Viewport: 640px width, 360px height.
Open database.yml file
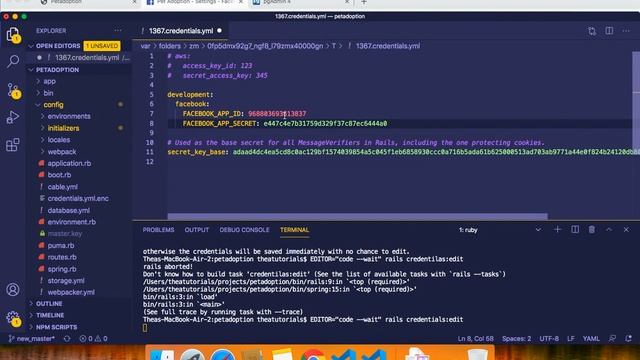click(68, 210)
